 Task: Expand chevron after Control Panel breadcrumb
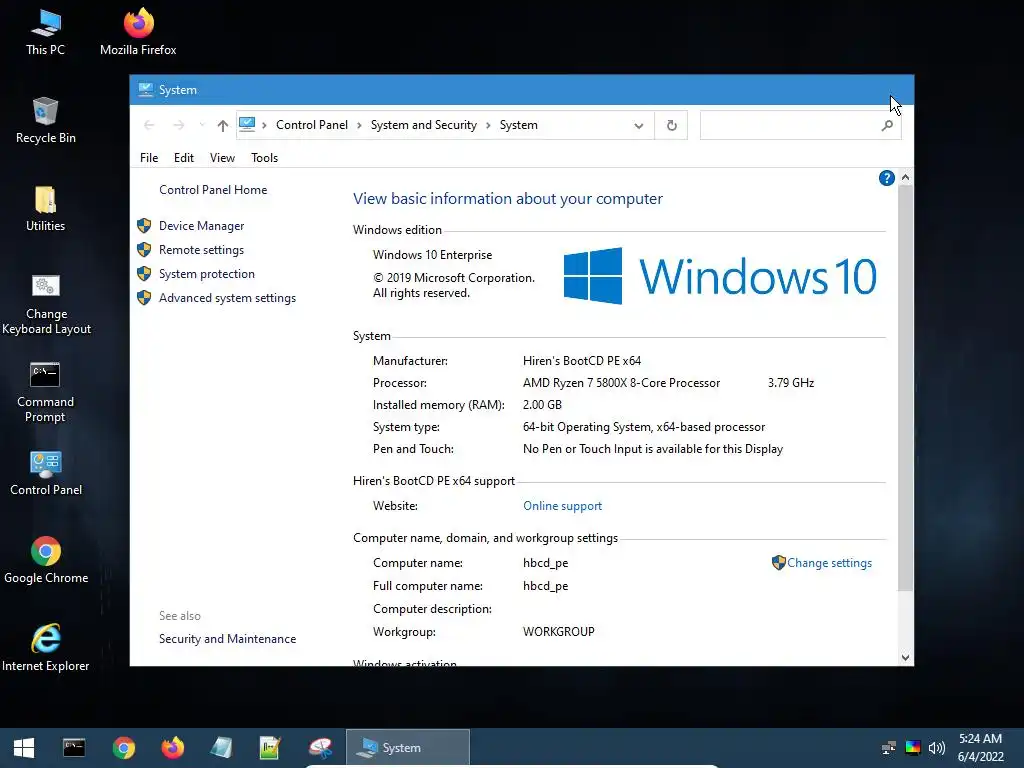point(359,125)
